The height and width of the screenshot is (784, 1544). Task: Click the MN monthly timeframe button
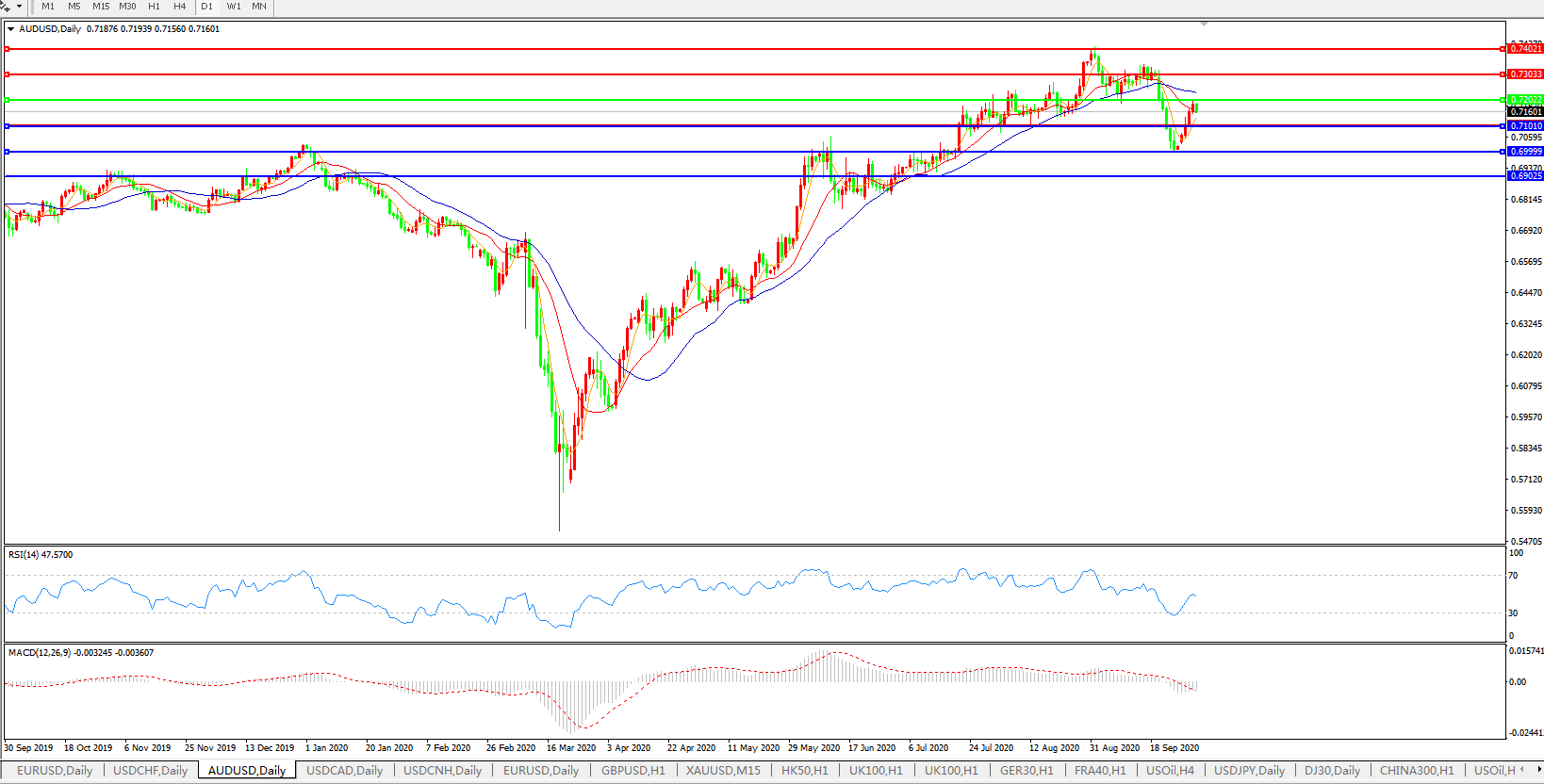pyautogui.click(x=259, y=7)
